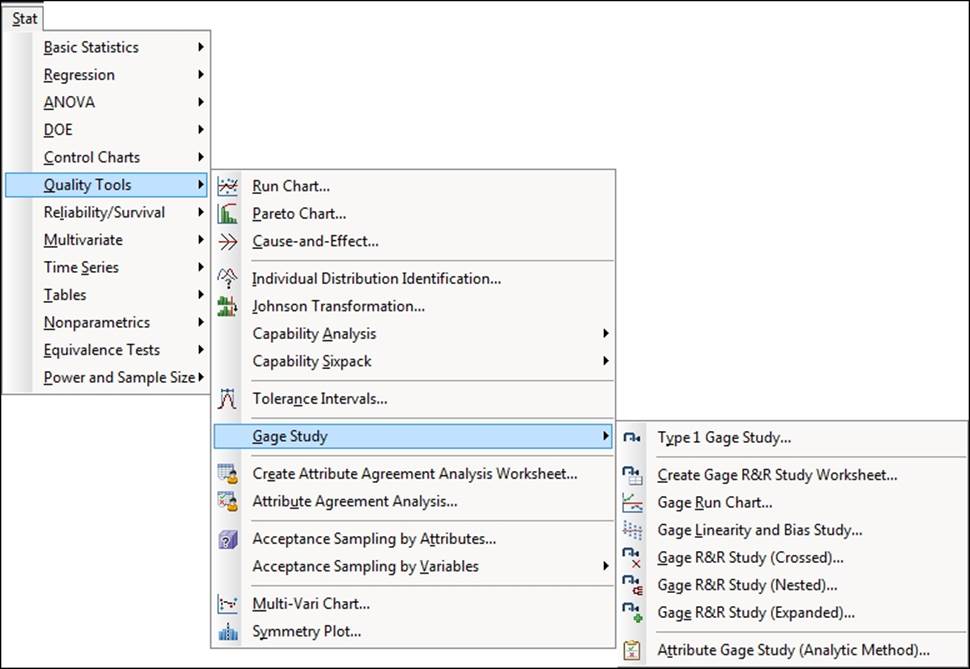Open Attribute Agreement Analysis

[x=354, y=502]
